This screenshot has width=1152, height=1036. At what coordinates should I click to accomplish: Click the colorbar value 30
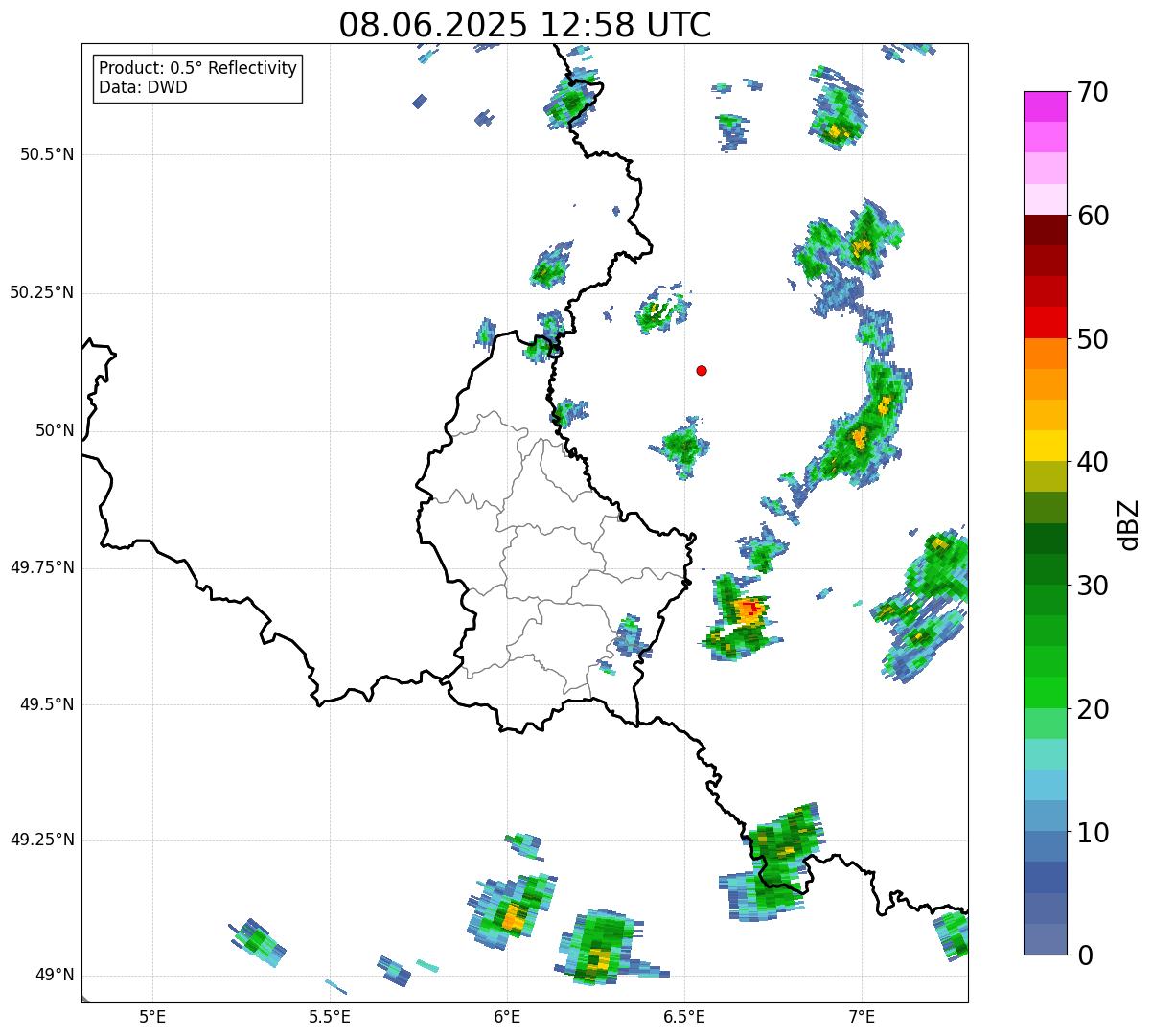pyautogui.click(x=1094, y=586)
